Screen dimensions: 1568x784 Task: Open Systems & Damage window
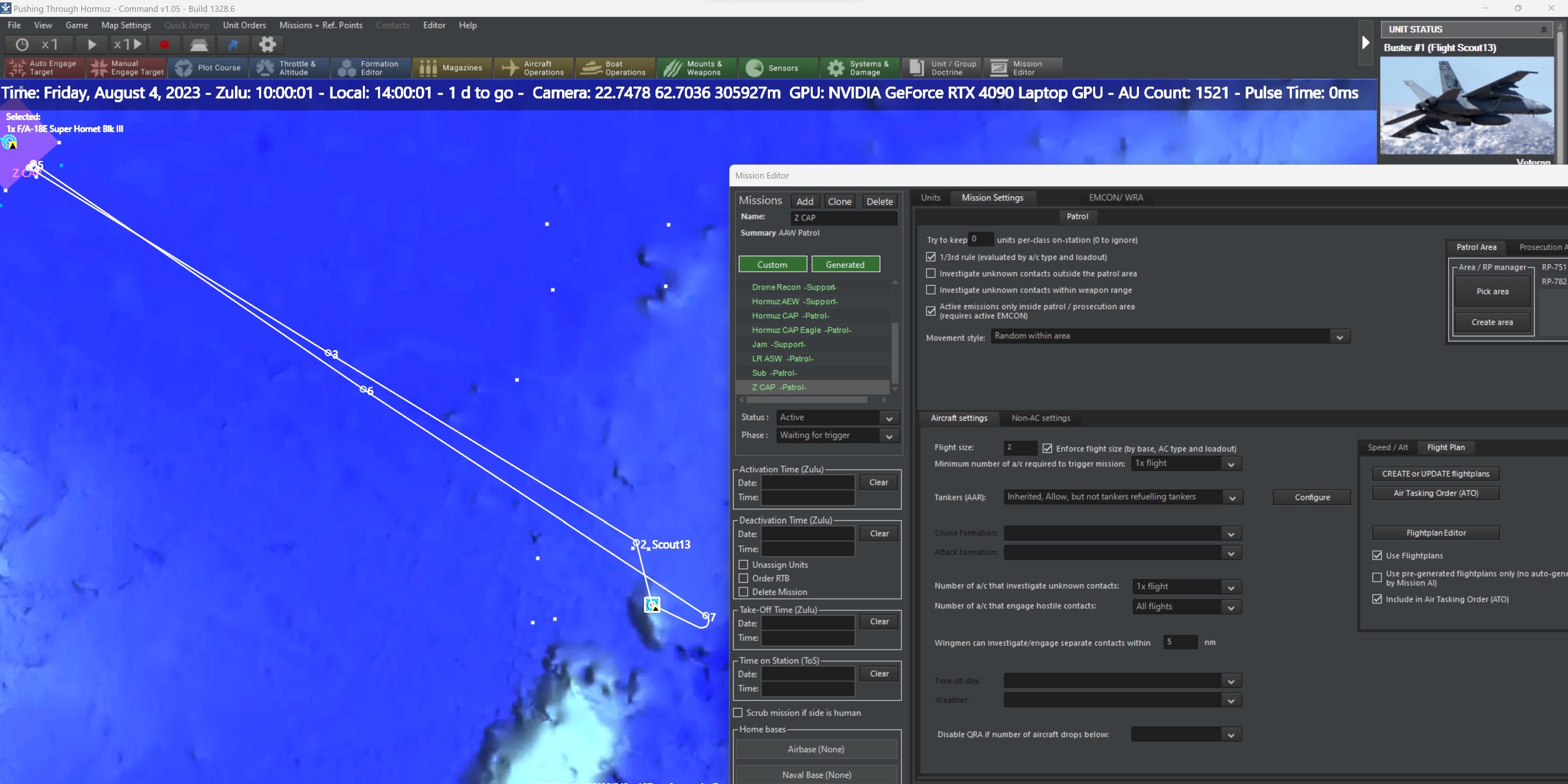[860, 67]
